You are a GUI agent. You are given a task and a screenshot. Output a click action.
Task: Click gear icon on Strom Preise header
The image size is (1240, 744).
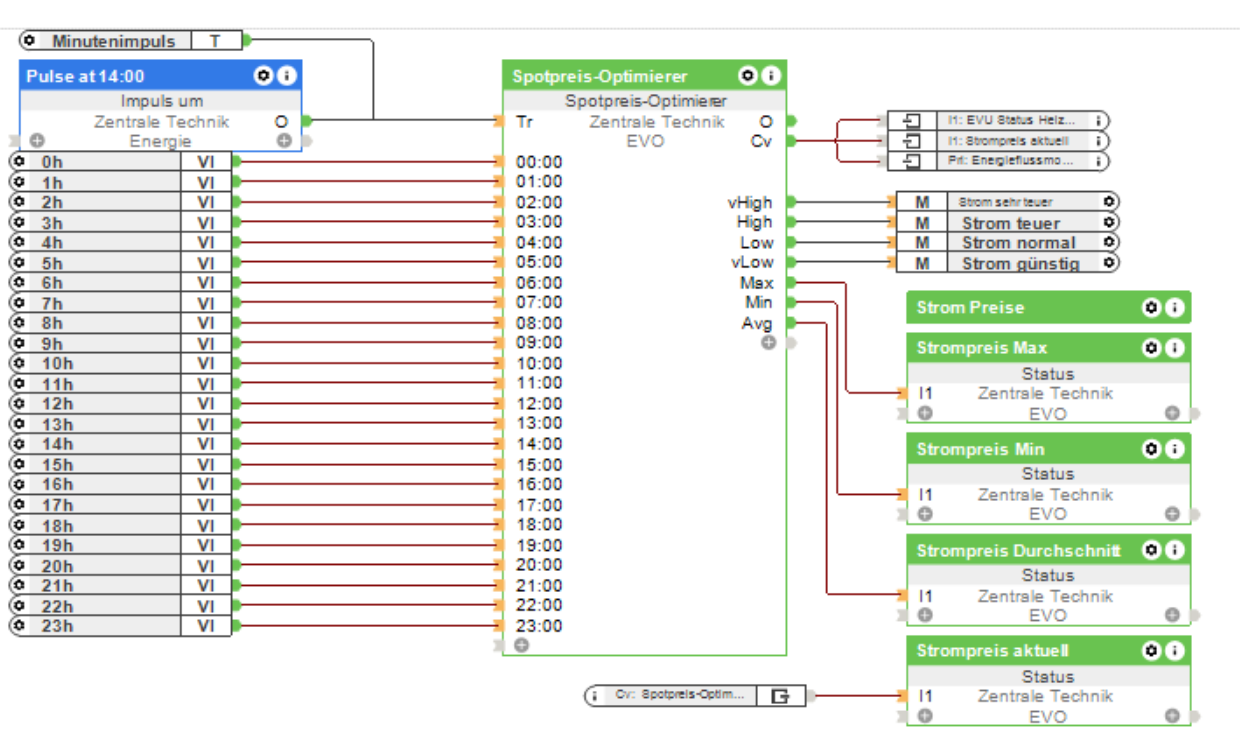[x=1153, y=308]
